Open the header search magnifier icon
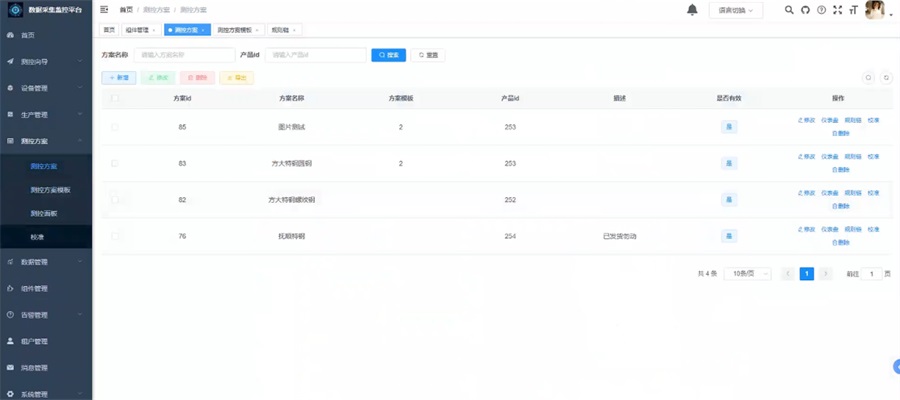This screenshot has height=400, width=900. [x=789, y=10]
